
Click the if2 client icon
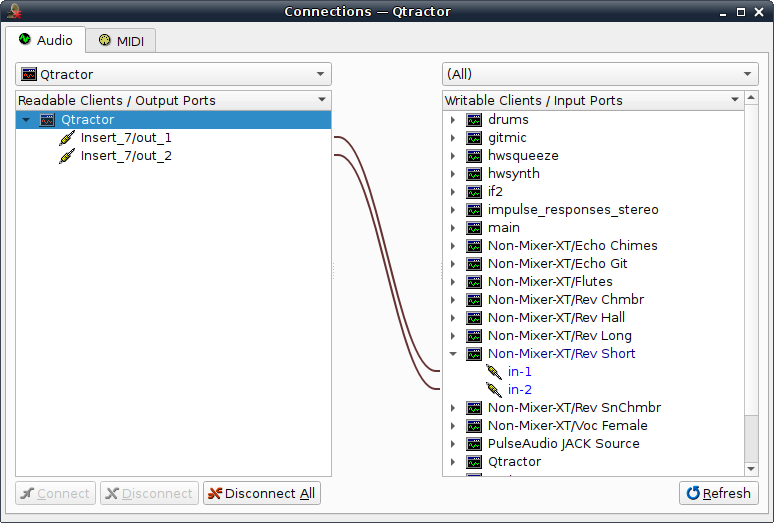click(474, 191)
